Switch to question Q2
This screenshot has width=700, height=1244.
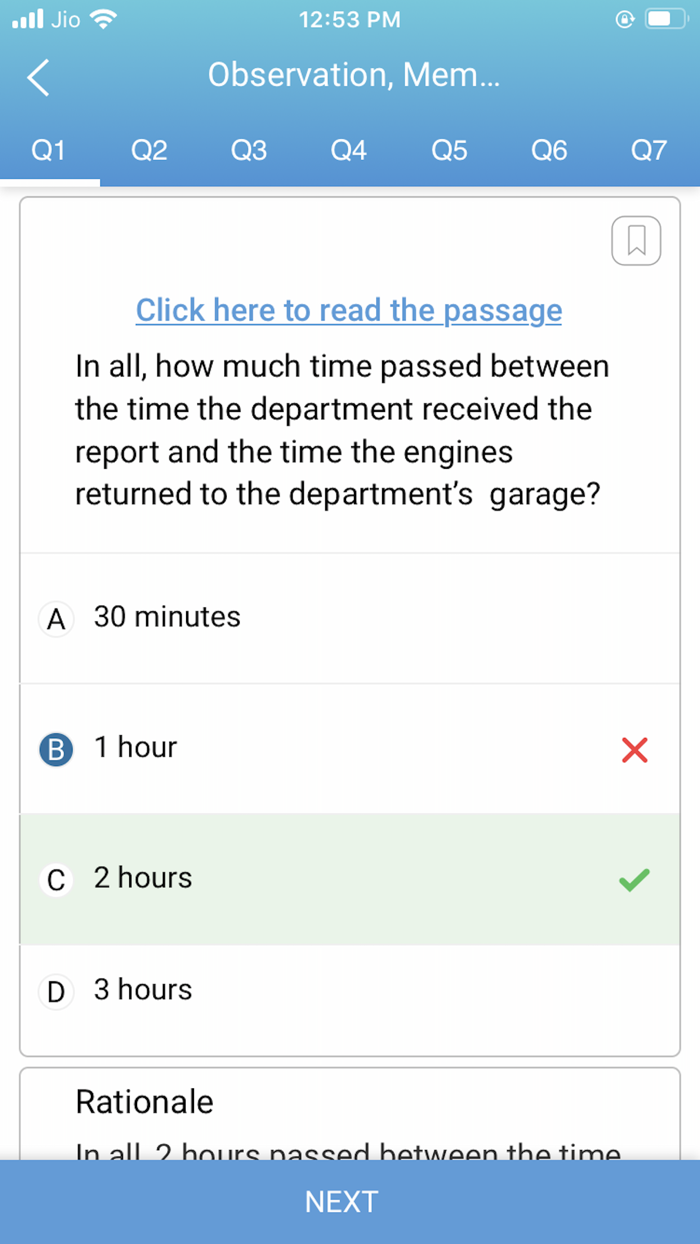click(x=148, y=150)
